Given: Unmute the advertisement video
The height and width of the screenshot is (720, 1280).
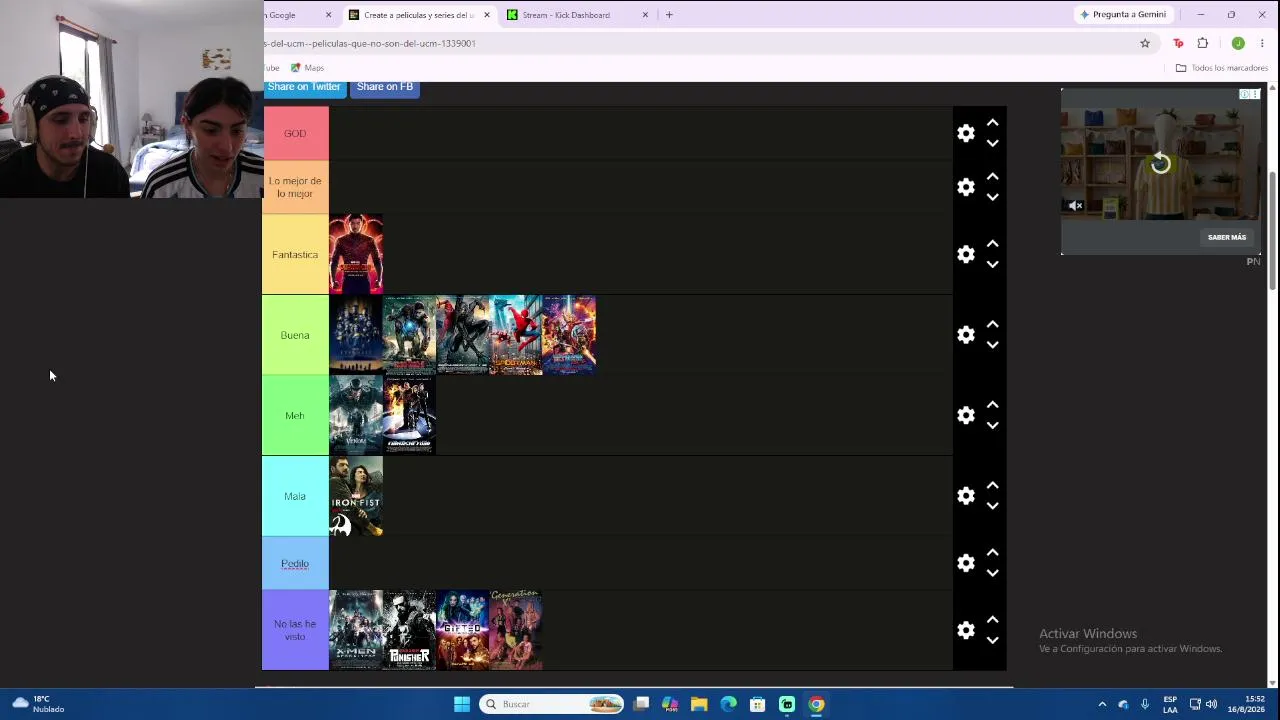Looking at the screenshot, I should (x=1076, y=206).
